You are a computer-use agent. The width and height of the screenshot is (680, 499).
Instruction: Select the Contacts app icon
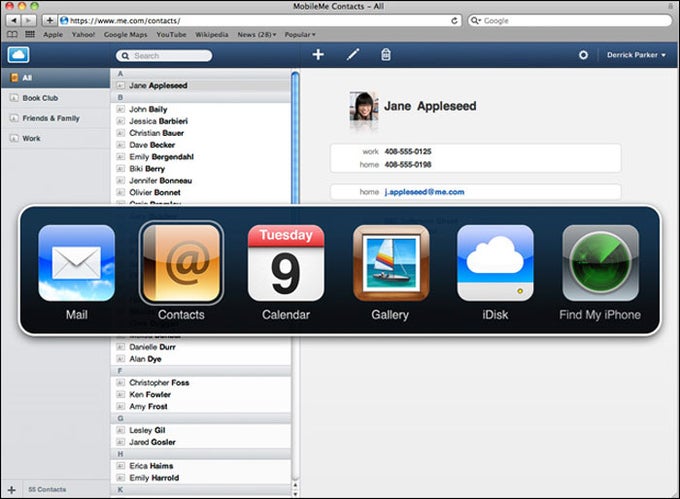pyautogui.click(x=181, y=263)
